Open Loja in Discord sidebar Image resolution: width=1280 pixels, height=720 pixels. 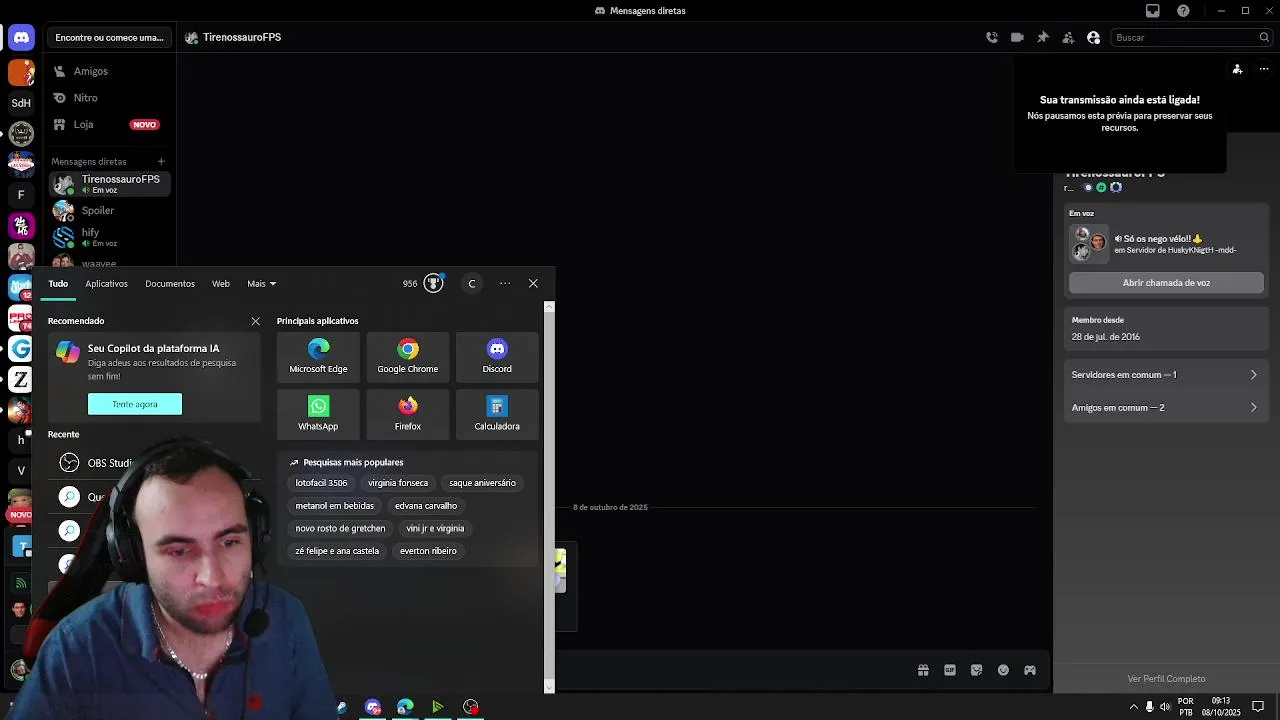click(109, 124)
